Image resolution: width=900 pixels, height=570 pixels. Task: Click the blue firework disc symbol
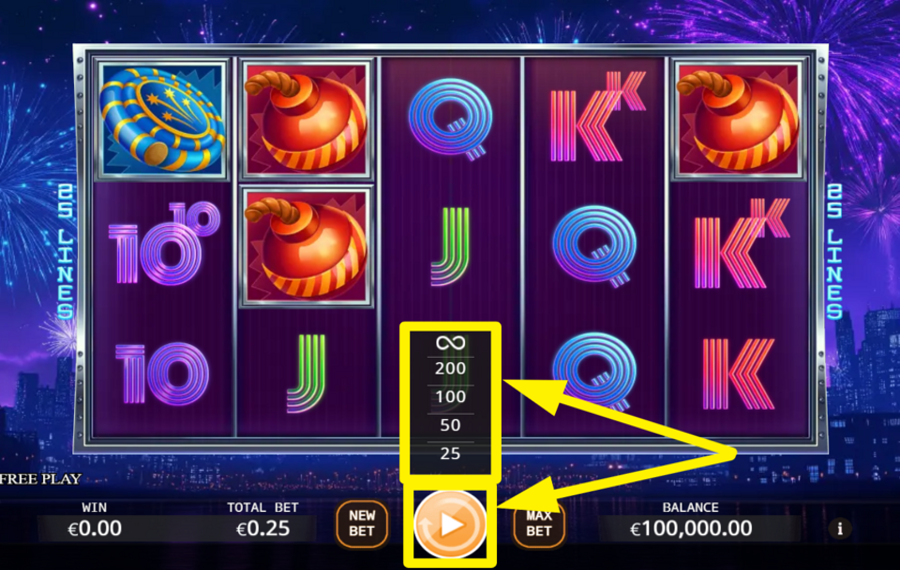(x=162, y=119)
